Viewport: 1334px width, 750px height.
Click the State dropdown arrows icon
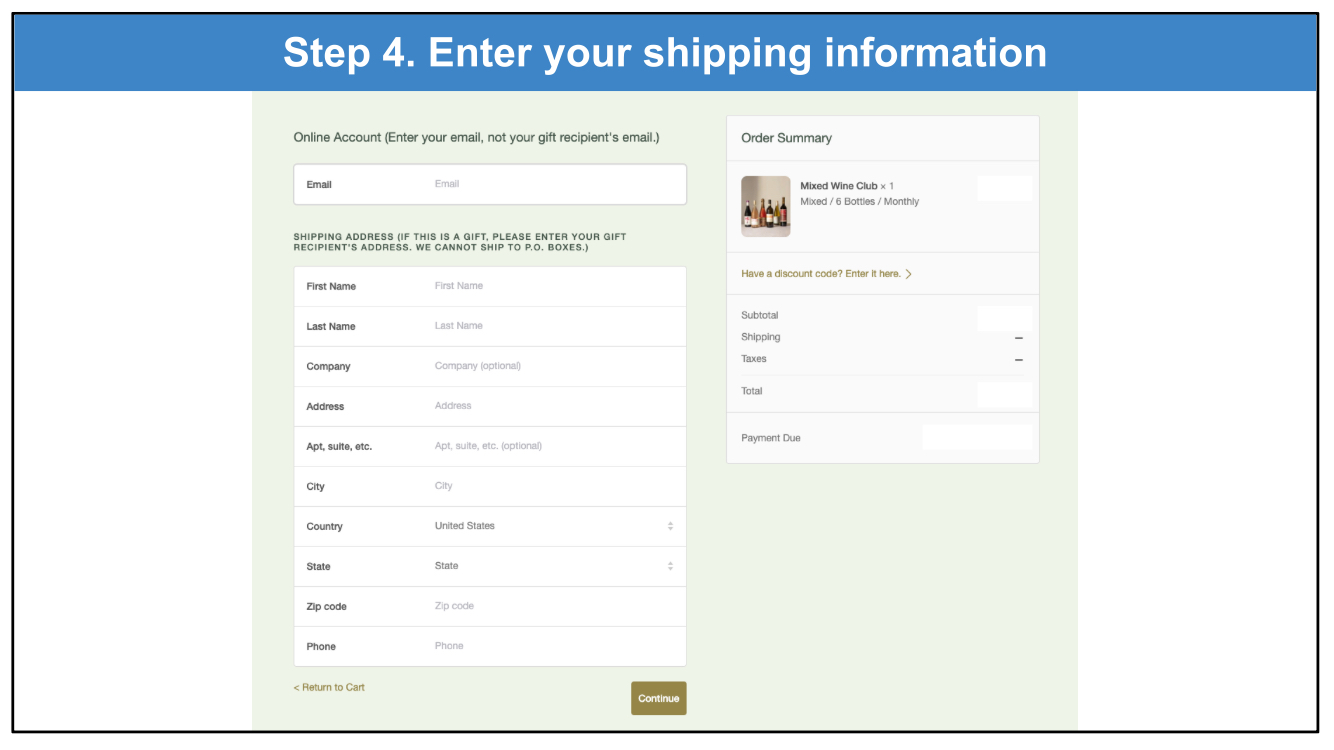670,566
